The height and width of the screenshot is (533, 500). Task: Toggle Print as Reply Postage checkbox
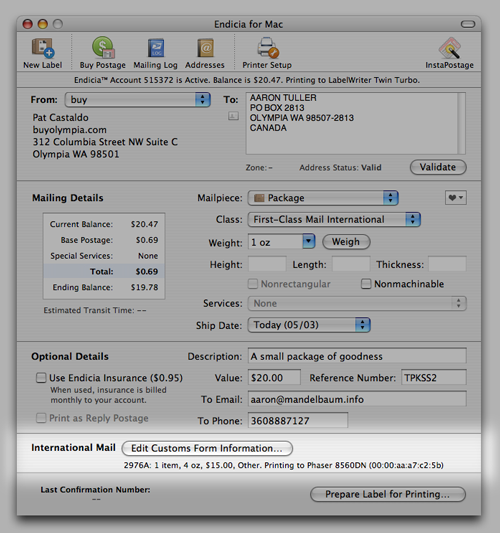(x=41, y=418)
